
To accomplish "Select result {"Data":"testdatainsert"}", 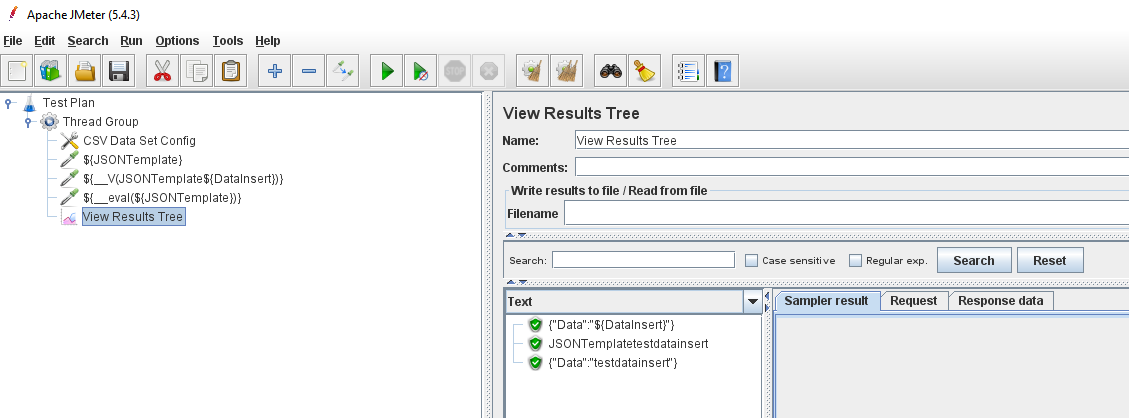I will point(613,363).
